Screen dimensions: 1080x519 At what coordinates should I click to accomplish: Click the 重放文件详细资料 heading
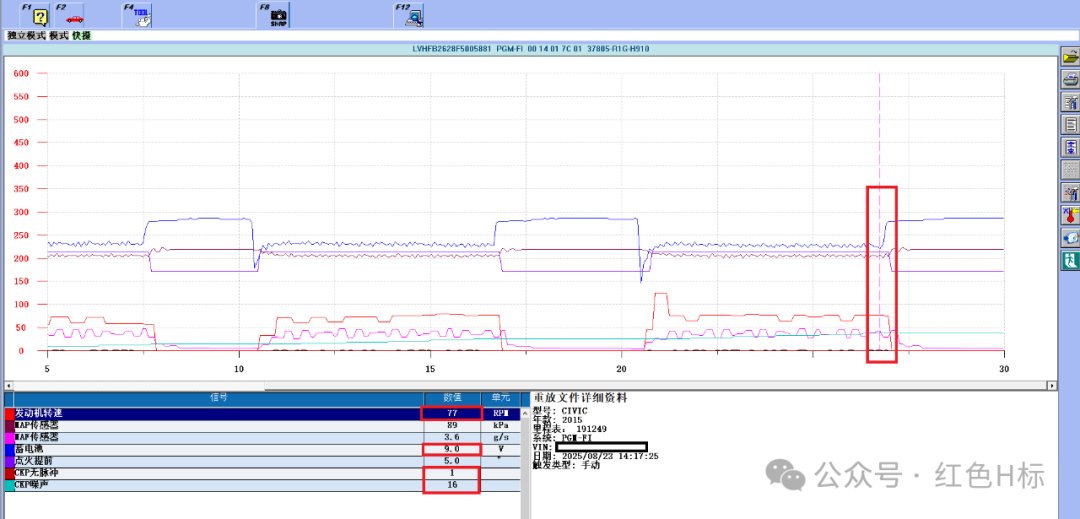(x=579, y=398)
